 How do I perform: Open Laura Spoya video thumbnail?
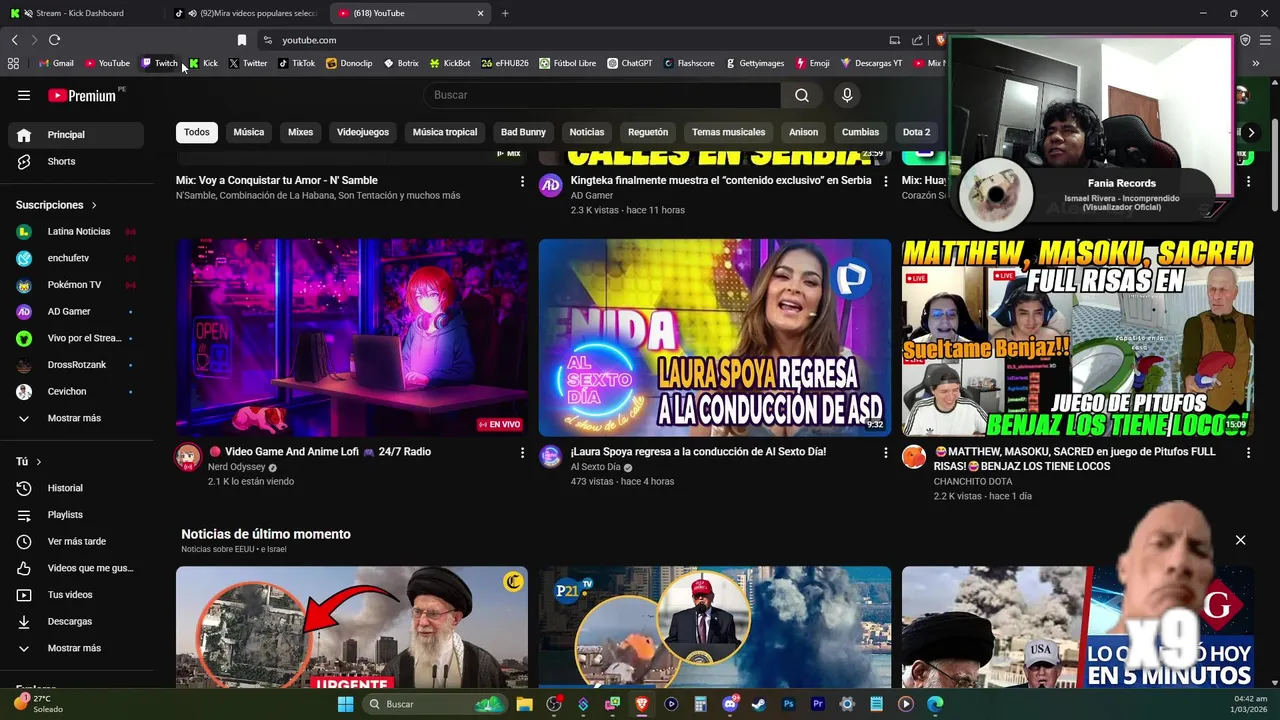coord(714,338)
